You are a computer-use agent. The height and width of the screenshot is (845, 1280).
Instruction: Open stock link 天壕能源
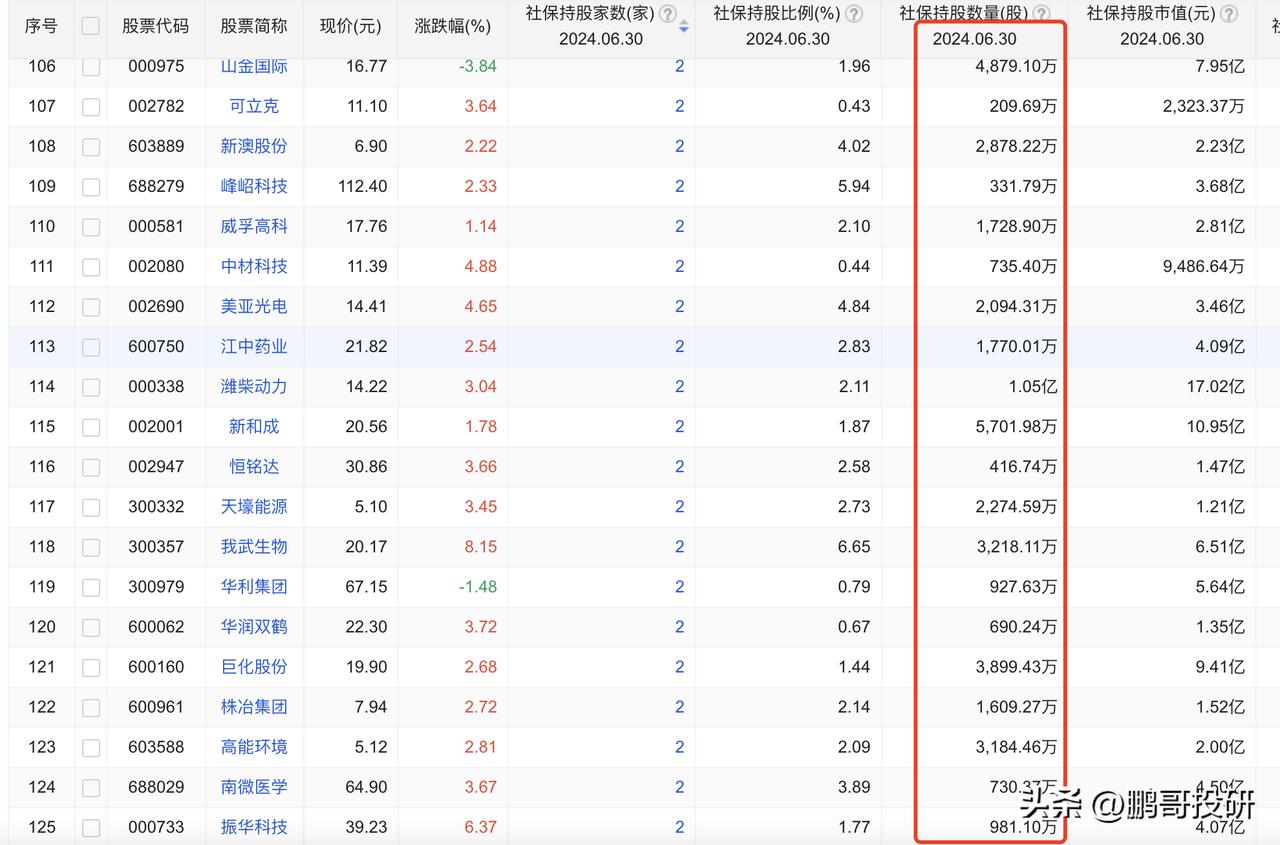(254, 506)
